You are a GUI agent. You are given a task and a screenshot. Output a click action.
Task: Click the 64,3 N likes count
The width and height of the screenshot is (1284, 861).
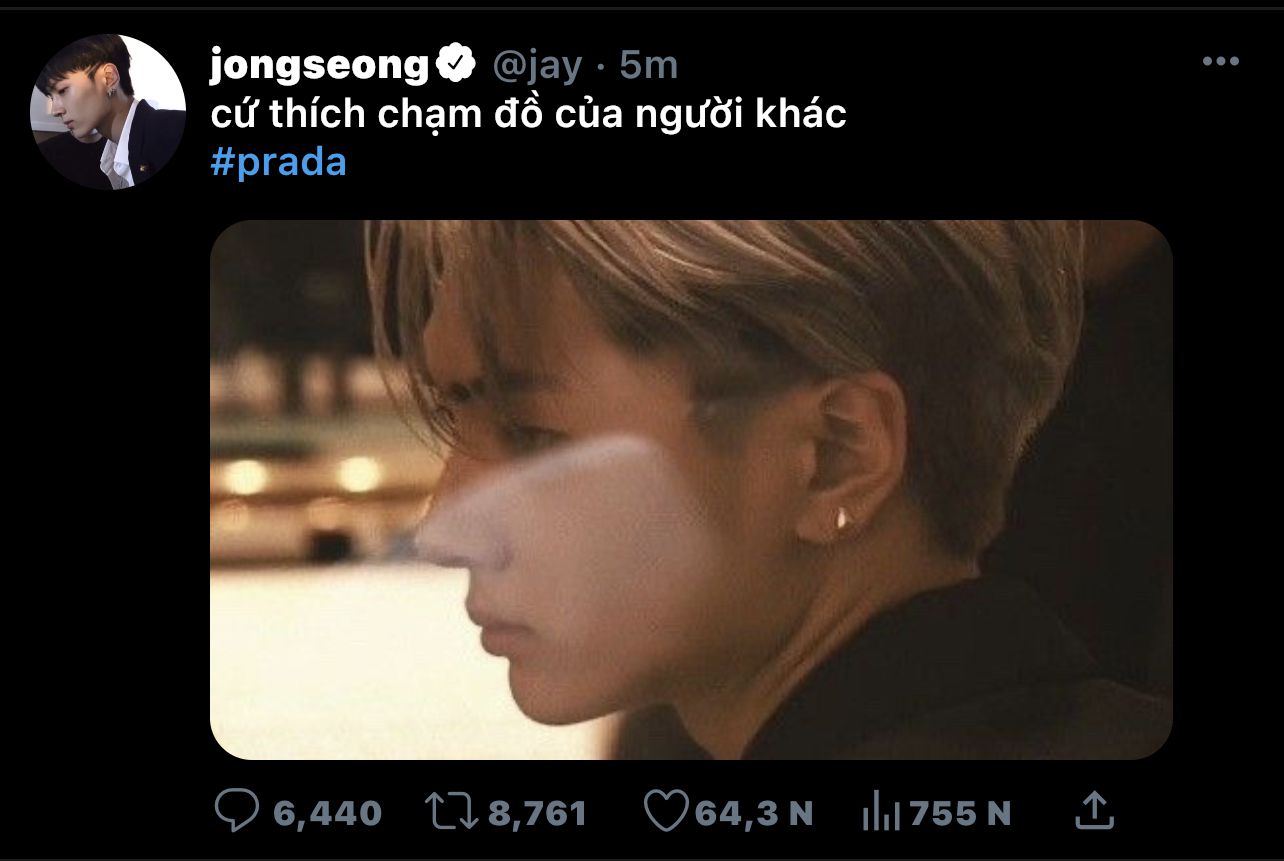[754, 813]
